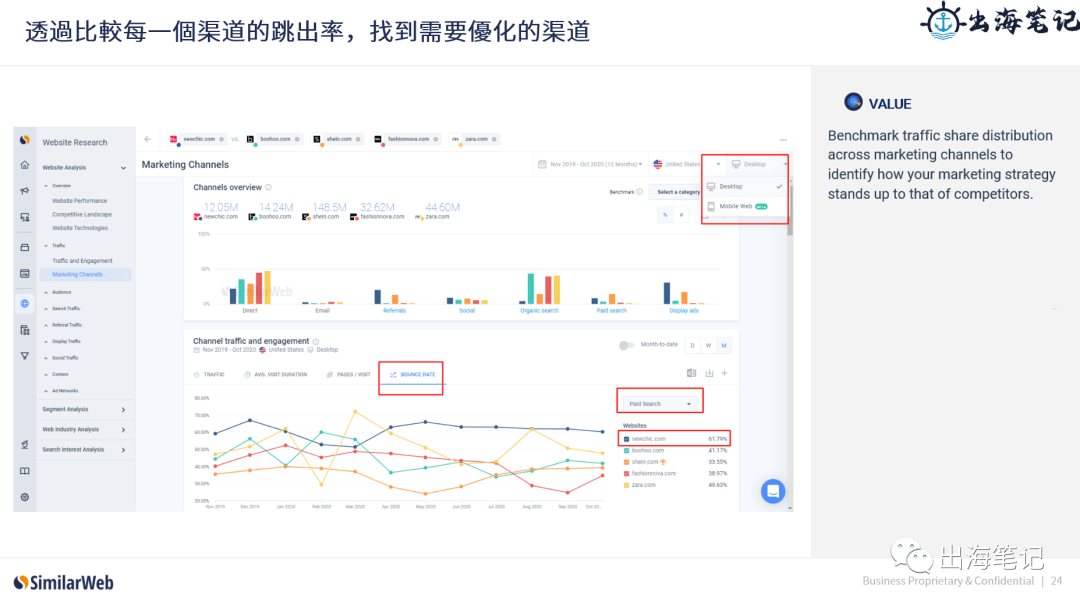Open the storefront icon in left rail

pyautogui.click(x=25, y=247)
